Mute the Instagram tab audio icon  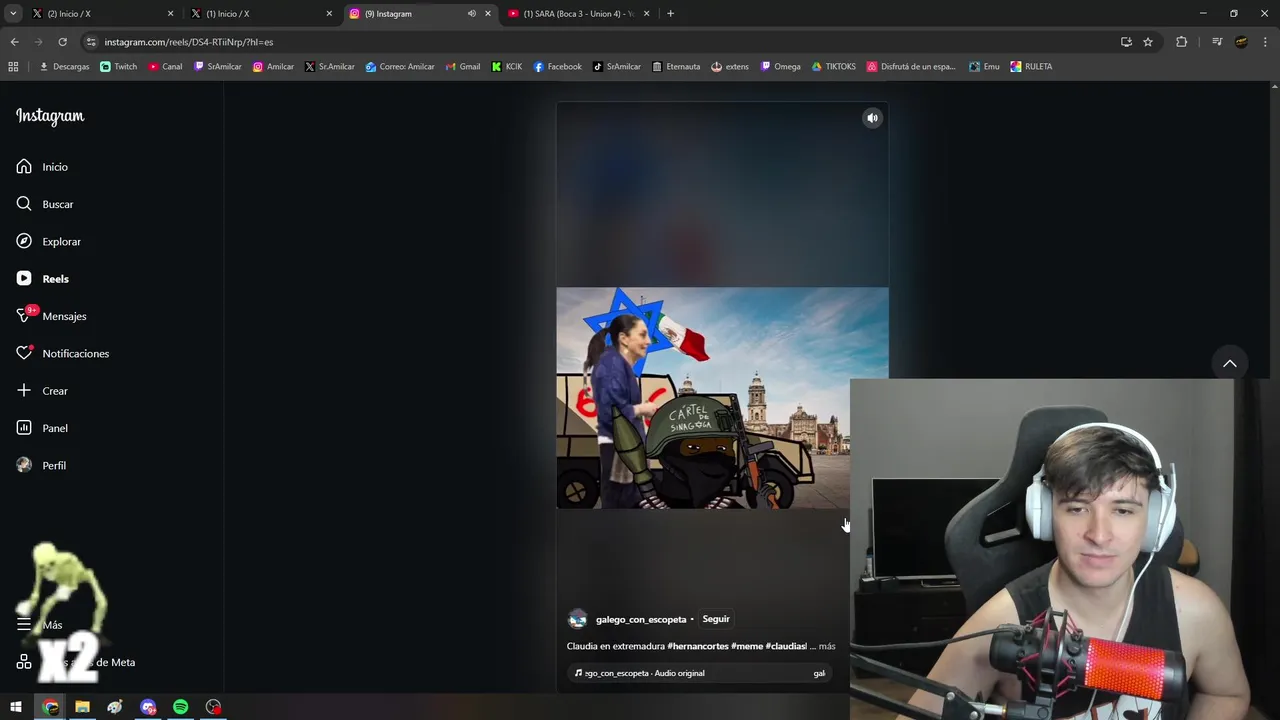(x=472, y=13)
